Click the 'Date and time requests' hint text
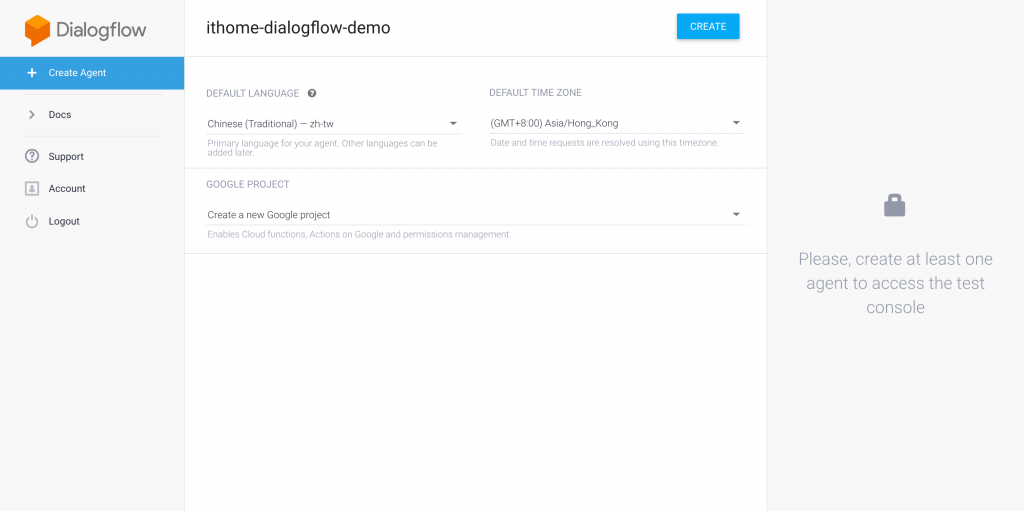 pyautogui.click(x=605, y=142)
